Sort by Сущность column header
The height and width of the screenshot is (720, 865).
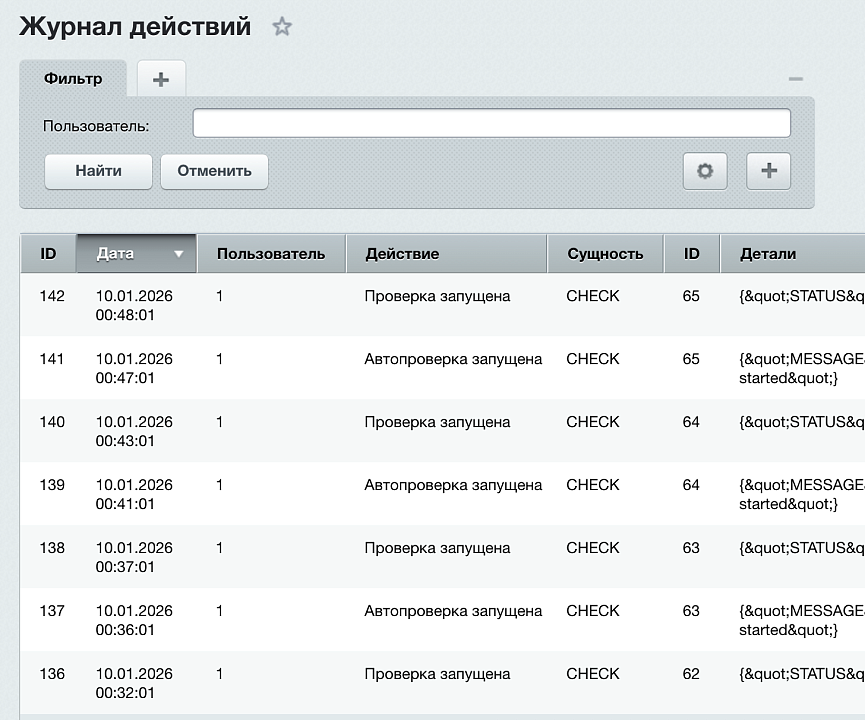tap(605, 254)
